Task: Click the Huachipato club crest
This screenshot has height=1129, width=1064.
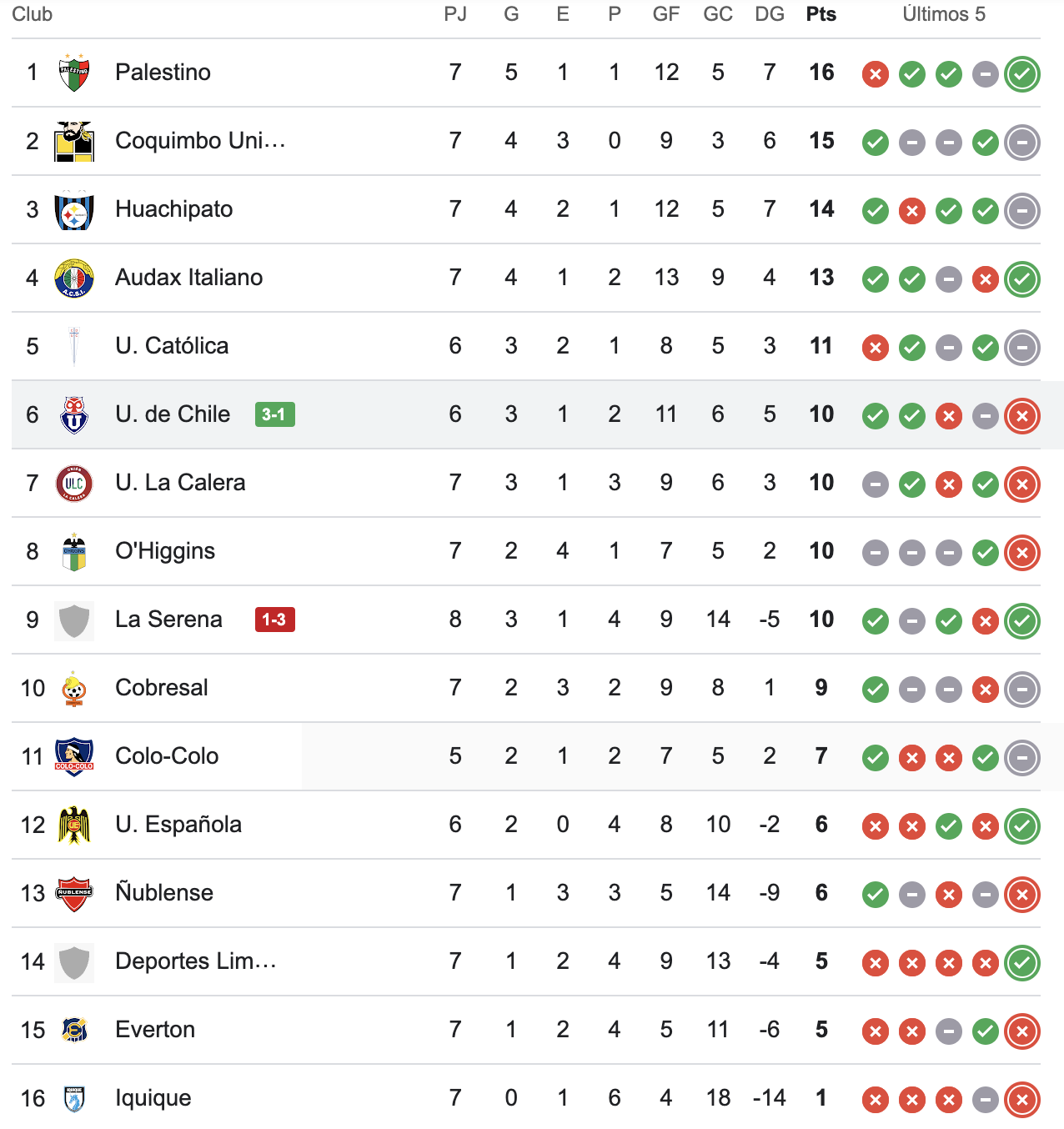Action: click(x=74, y=210)
